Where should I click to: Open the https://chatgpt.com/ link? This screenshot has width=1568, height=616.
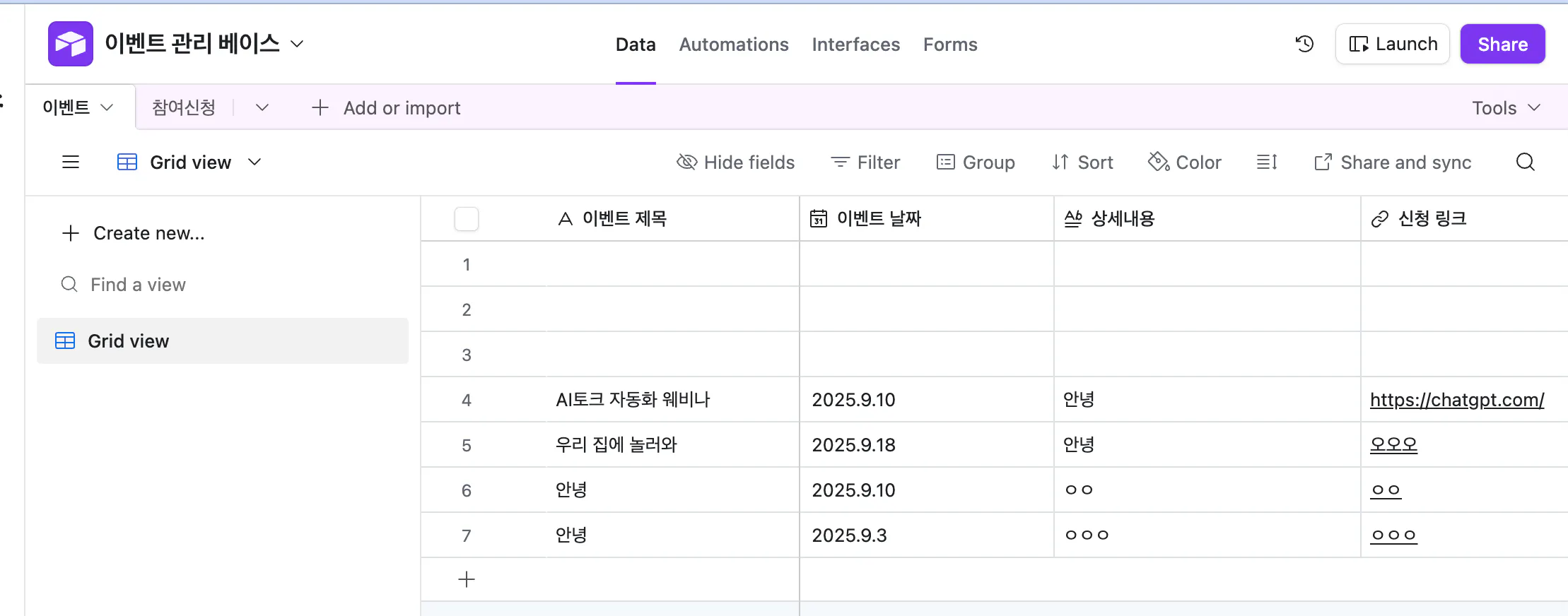click(x=1456, y=400)
